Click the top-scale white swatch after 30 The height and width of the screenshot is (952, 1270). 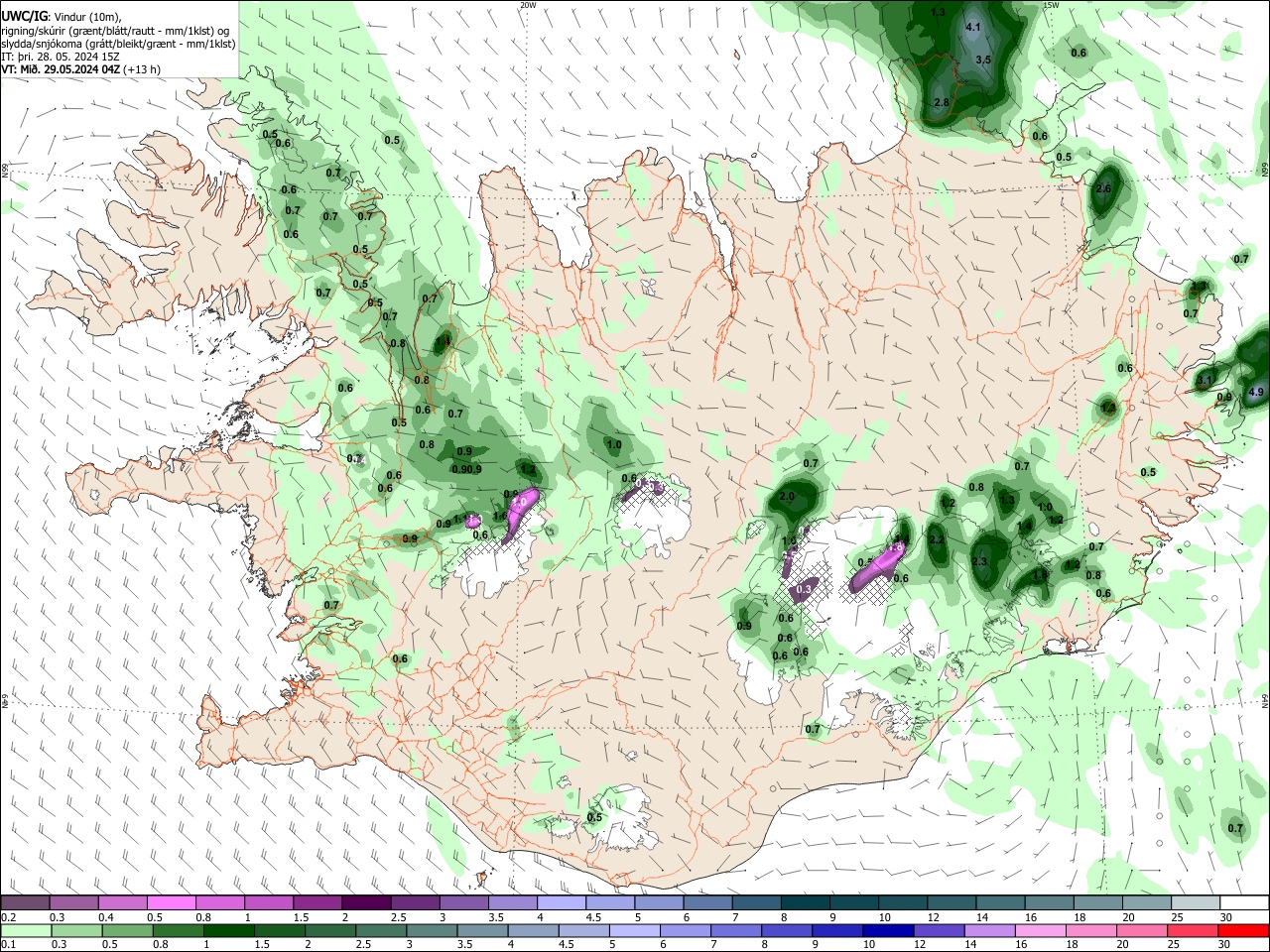(1246, 902)
